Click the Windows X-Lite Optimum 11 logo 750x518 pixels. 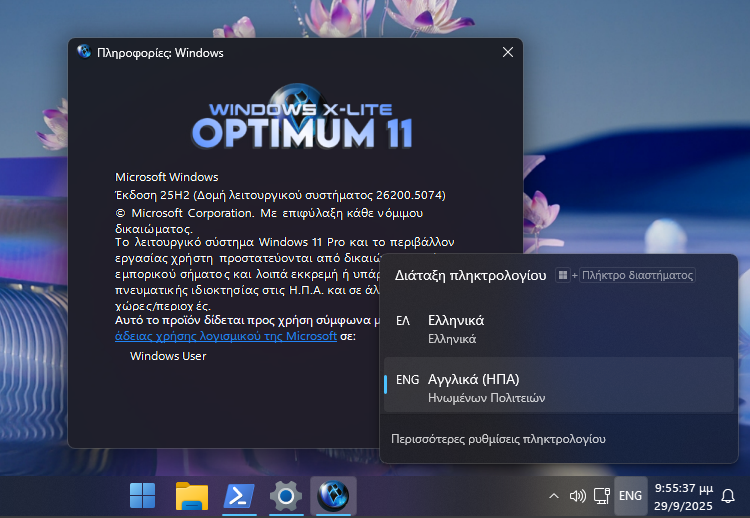coord(302,118)
